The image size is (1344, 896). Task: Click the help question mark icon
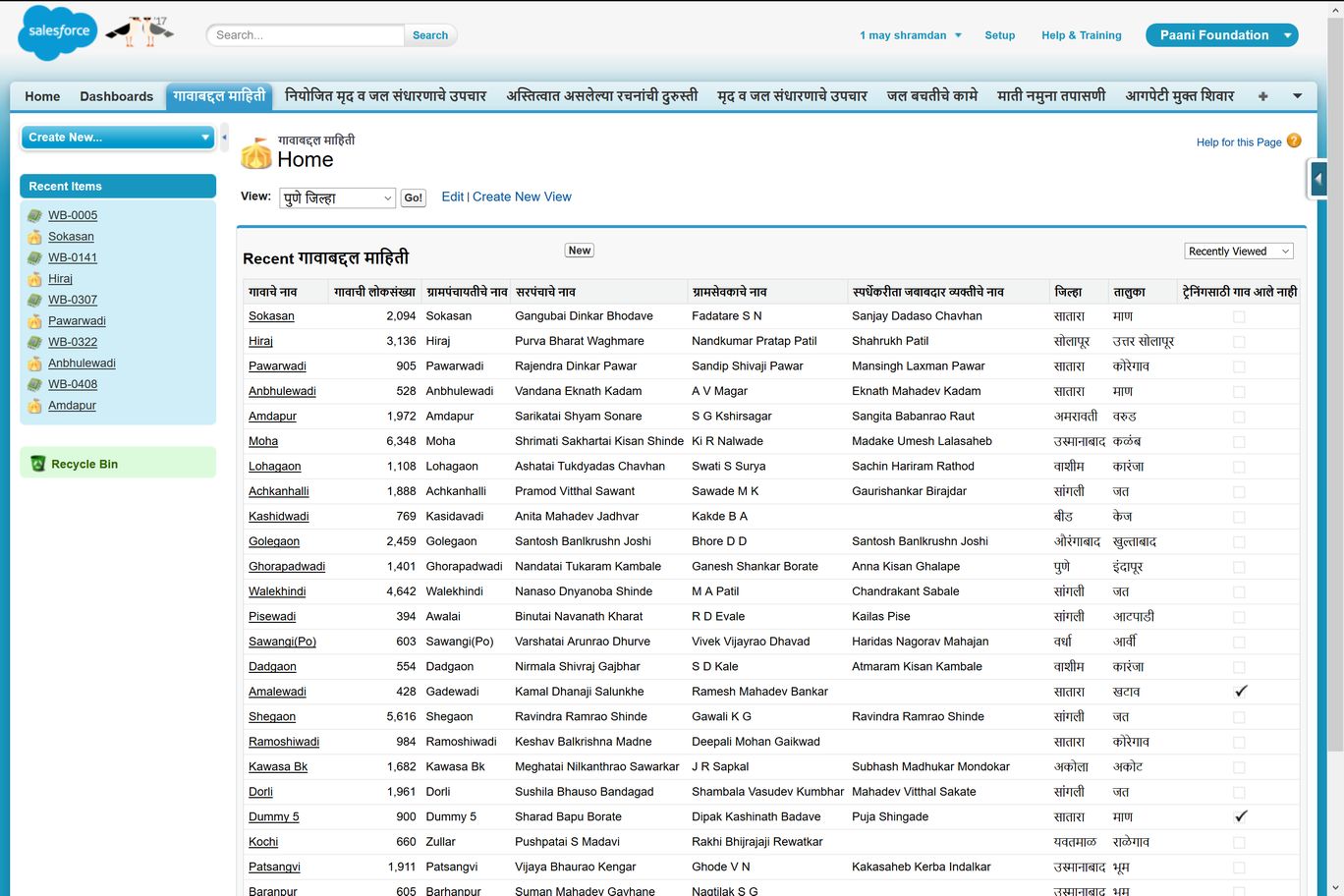coord(1294,141)
